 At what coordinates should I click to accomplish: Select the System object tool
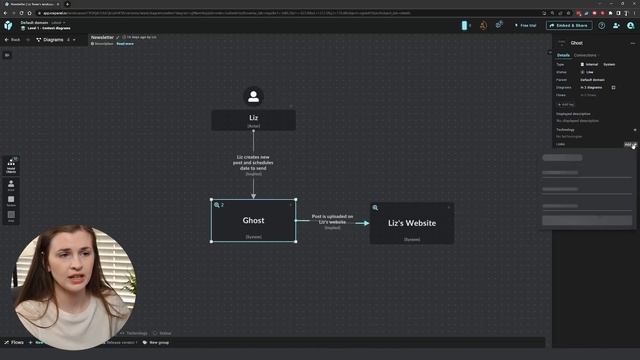[11, 201]
